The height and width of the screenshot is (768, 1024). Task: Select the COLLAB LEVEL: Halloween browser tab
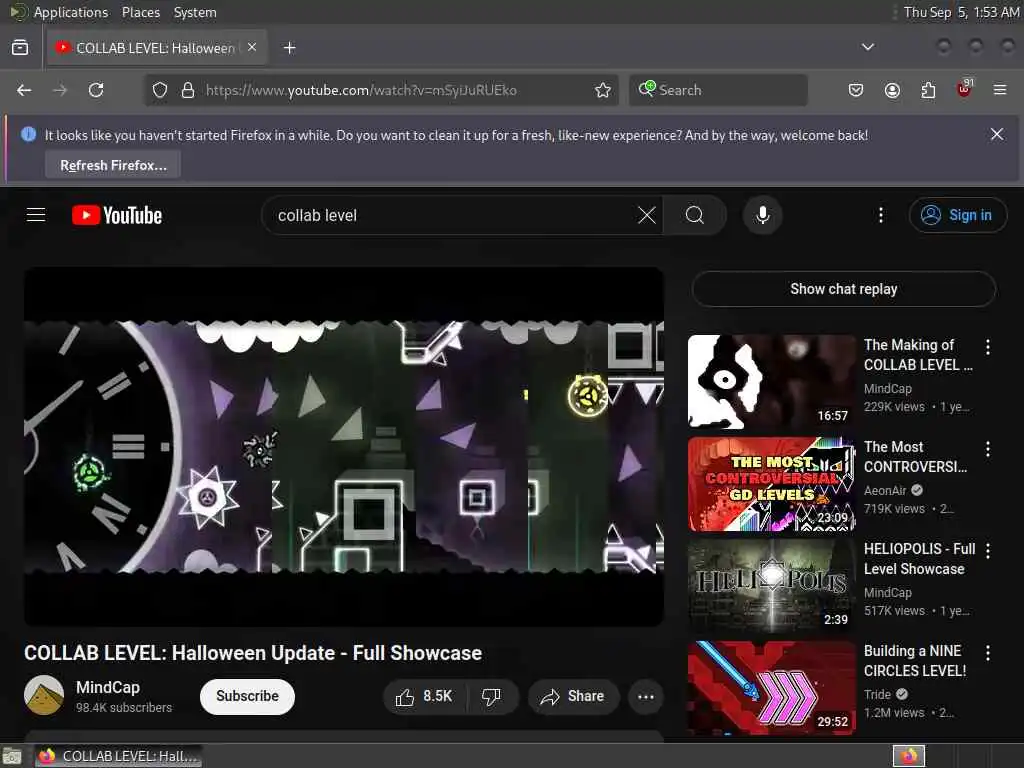pos(157,48)
